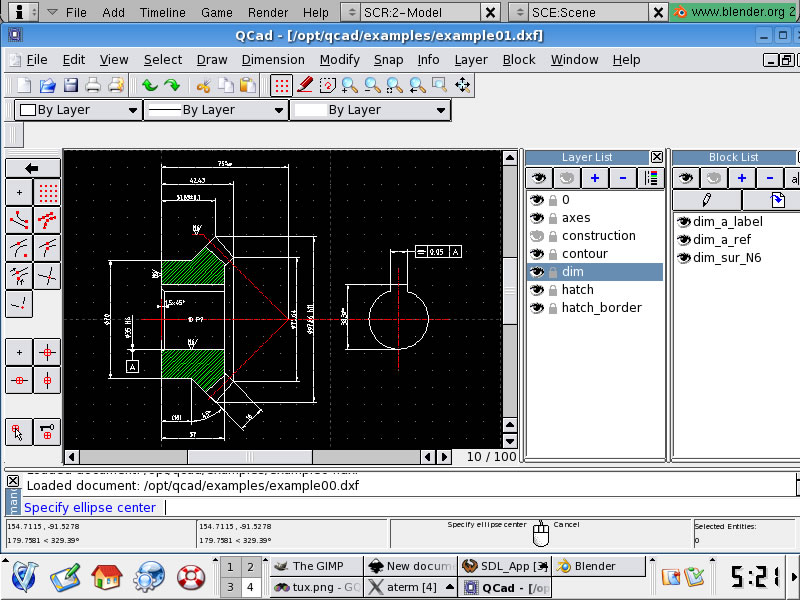The width and height of the screenshot is (800, 600).
Task: Toggle the grid display in the top toolbar
Action: coord(282,86)
